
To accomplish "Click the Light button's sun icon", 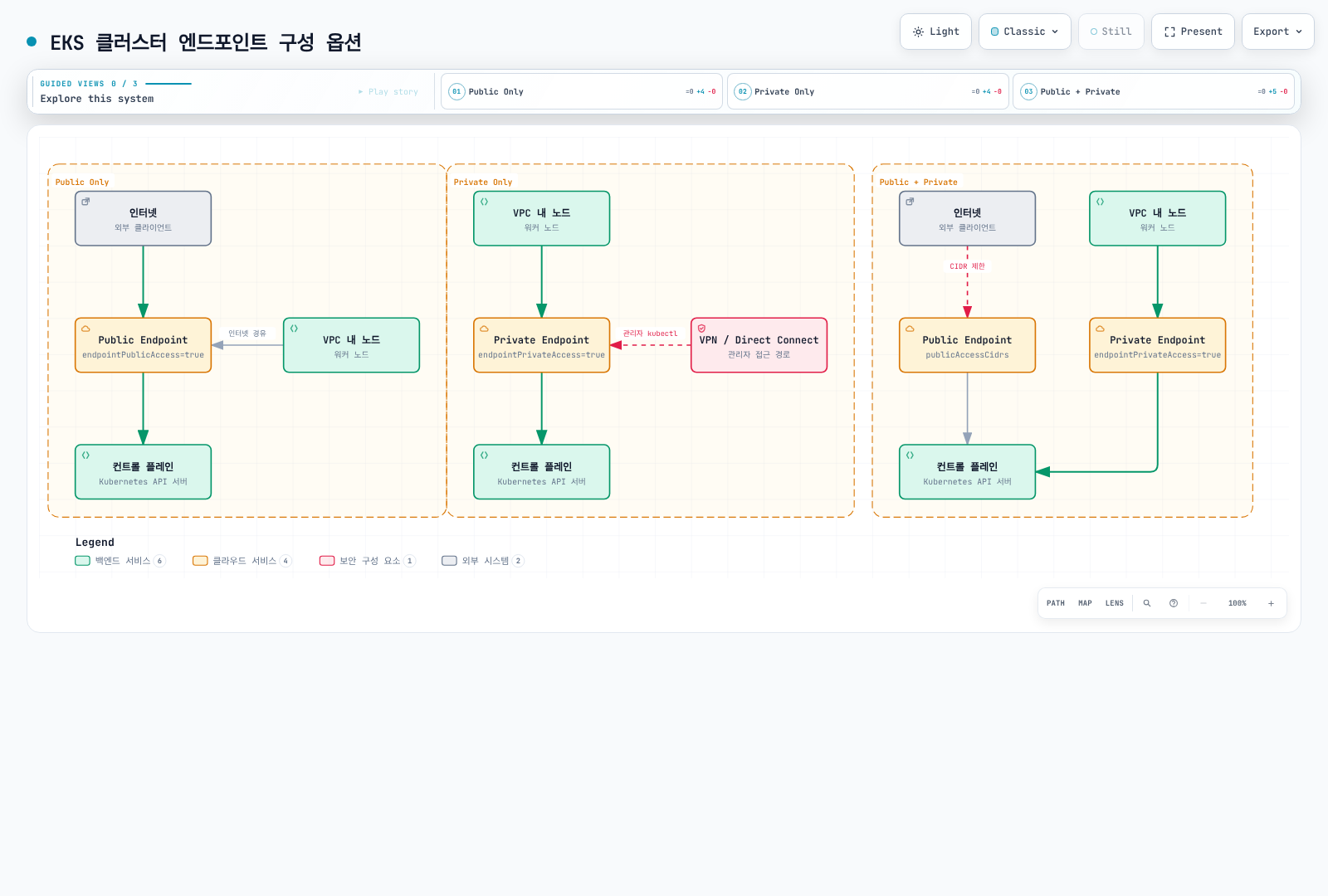I will click(x=918, y=32).
